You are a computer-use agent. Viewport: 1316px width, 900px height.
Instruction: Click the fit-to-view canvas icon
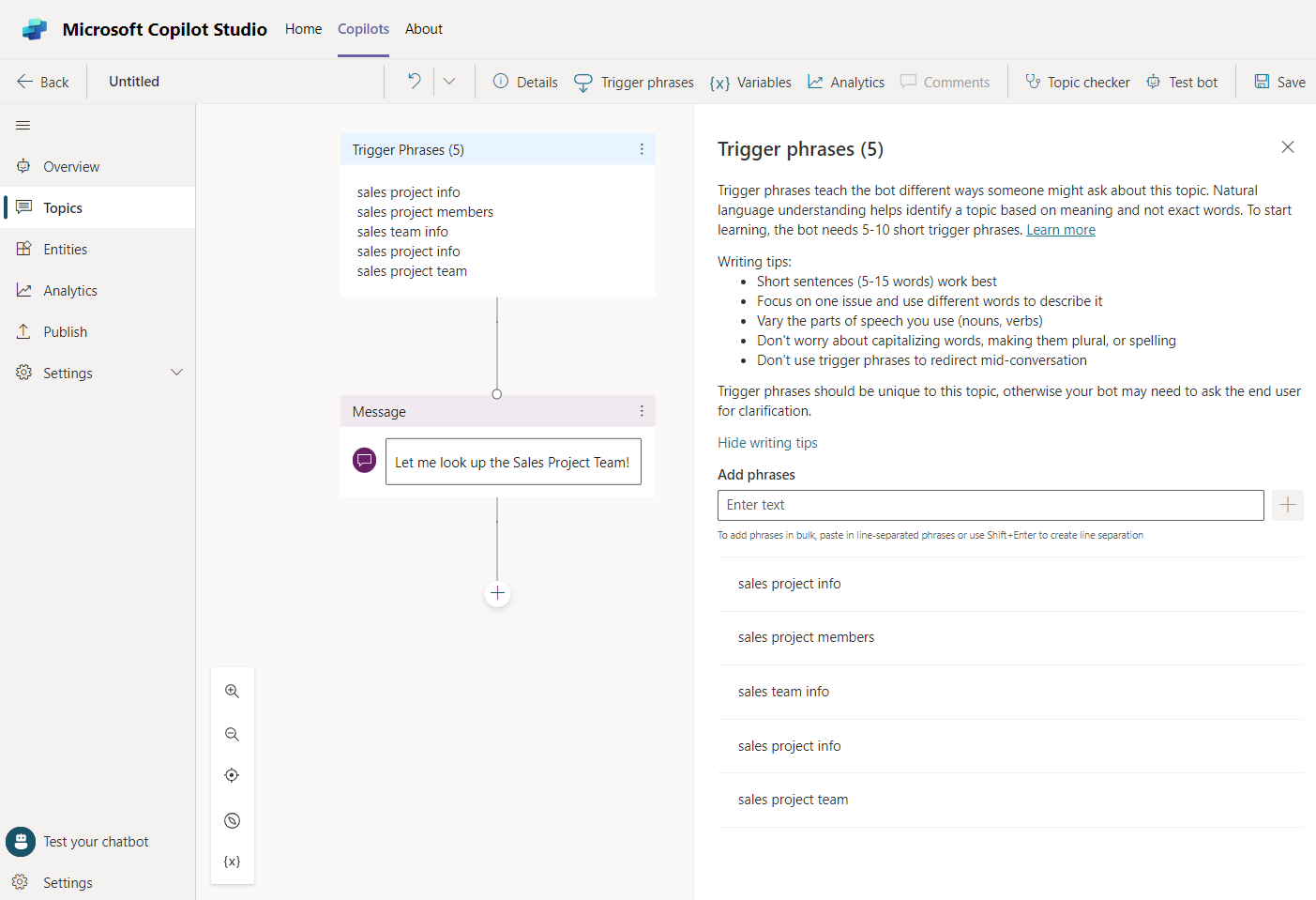(232, 775)
